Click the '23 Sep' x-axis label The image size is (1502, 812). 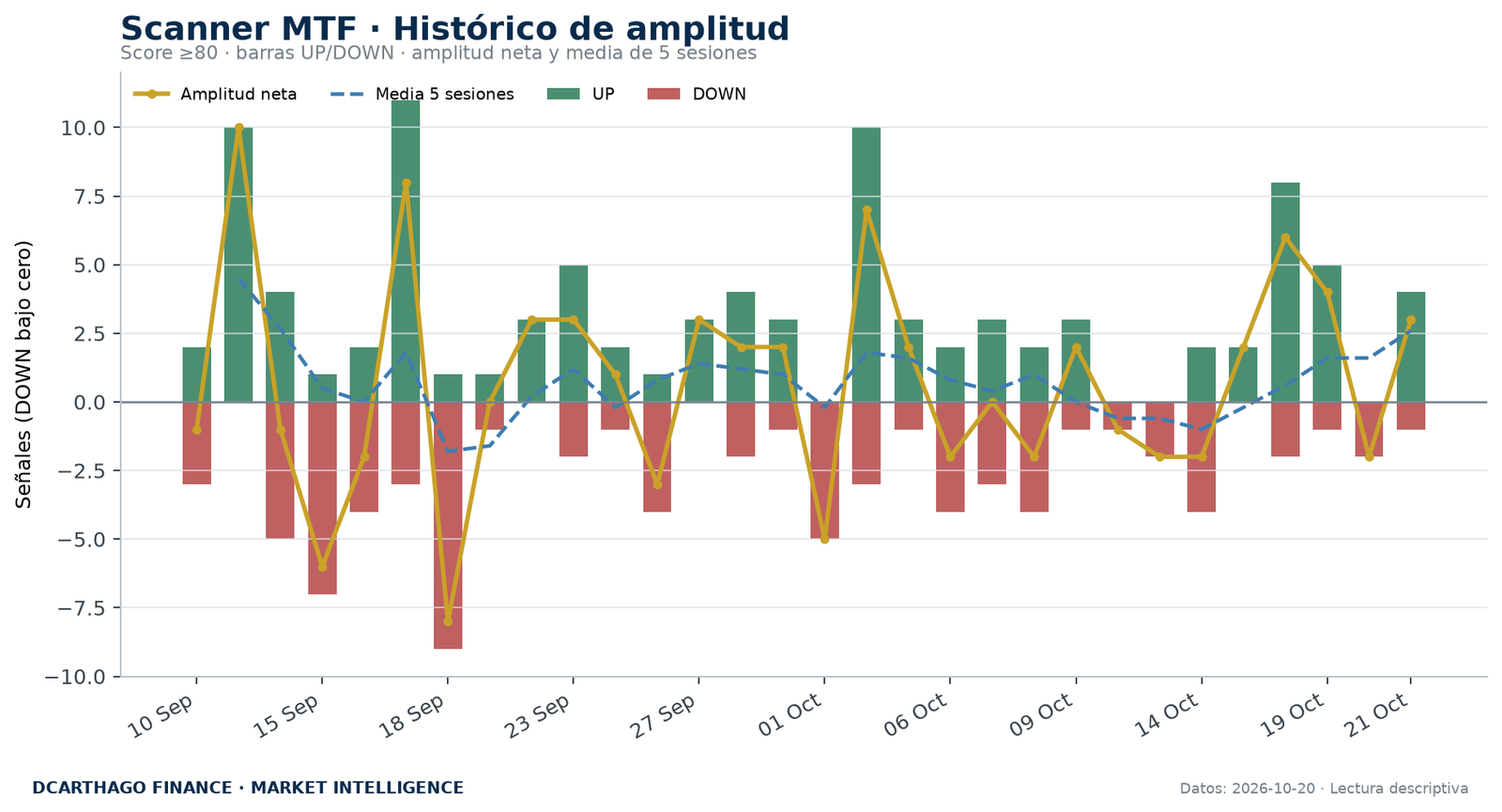pos(538,715)
